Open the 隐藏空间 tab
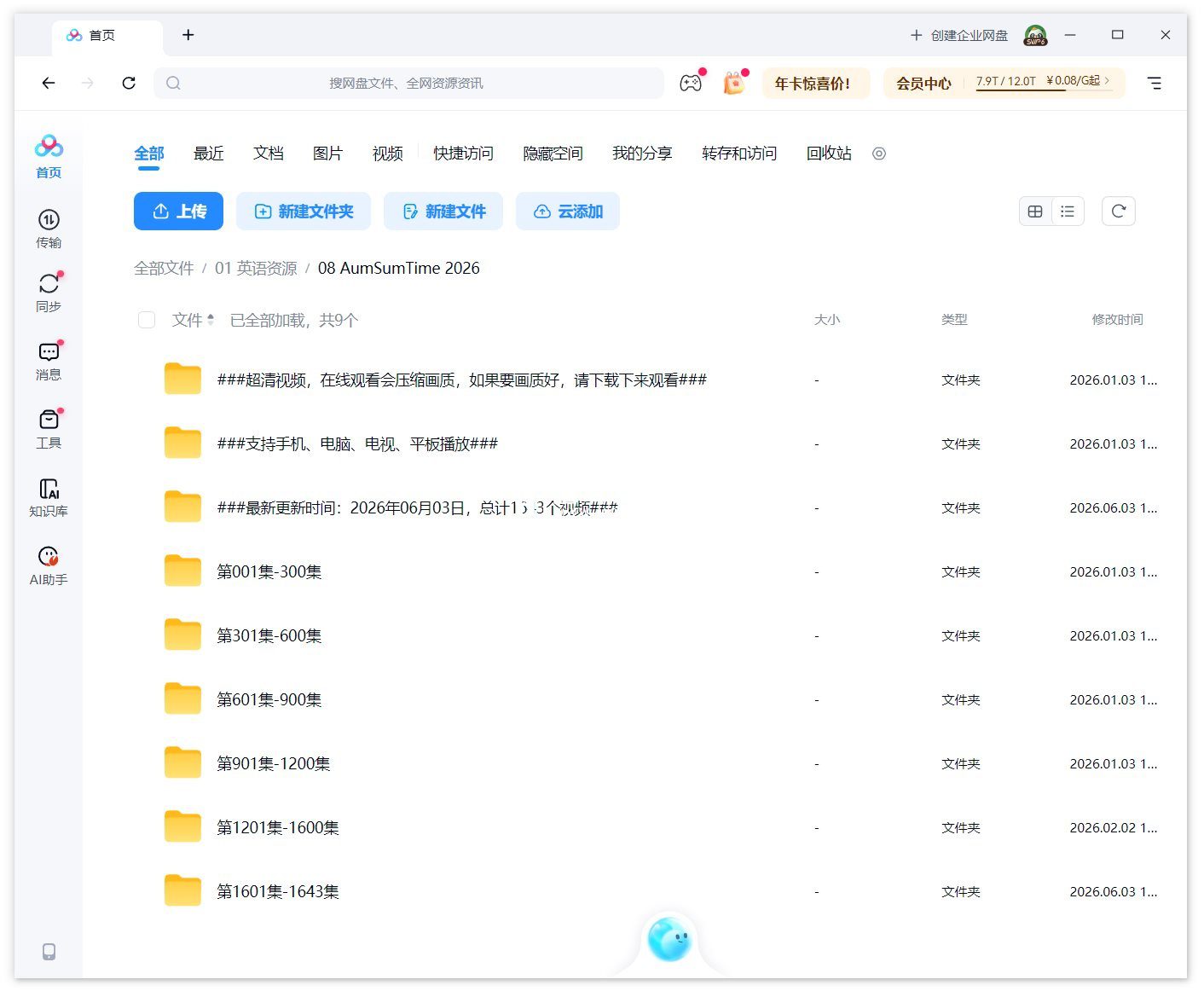This screenshot has width=1204, height=997. (553, 154)
